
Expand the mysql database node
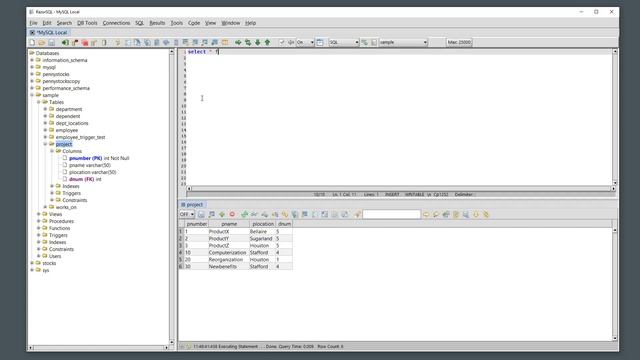point(32,67)
